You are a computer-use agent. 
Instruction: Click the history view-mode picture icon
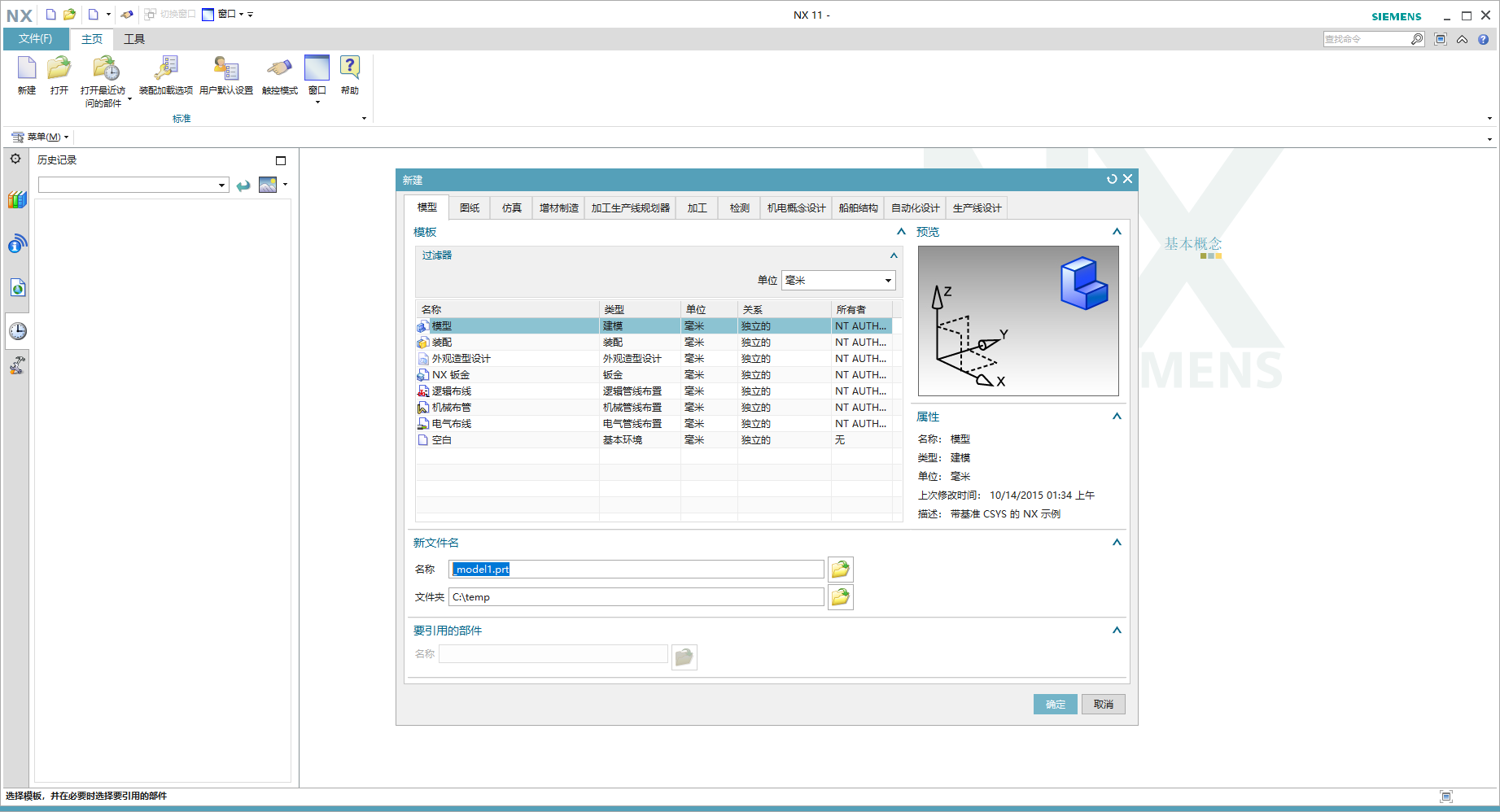(268, 185)
